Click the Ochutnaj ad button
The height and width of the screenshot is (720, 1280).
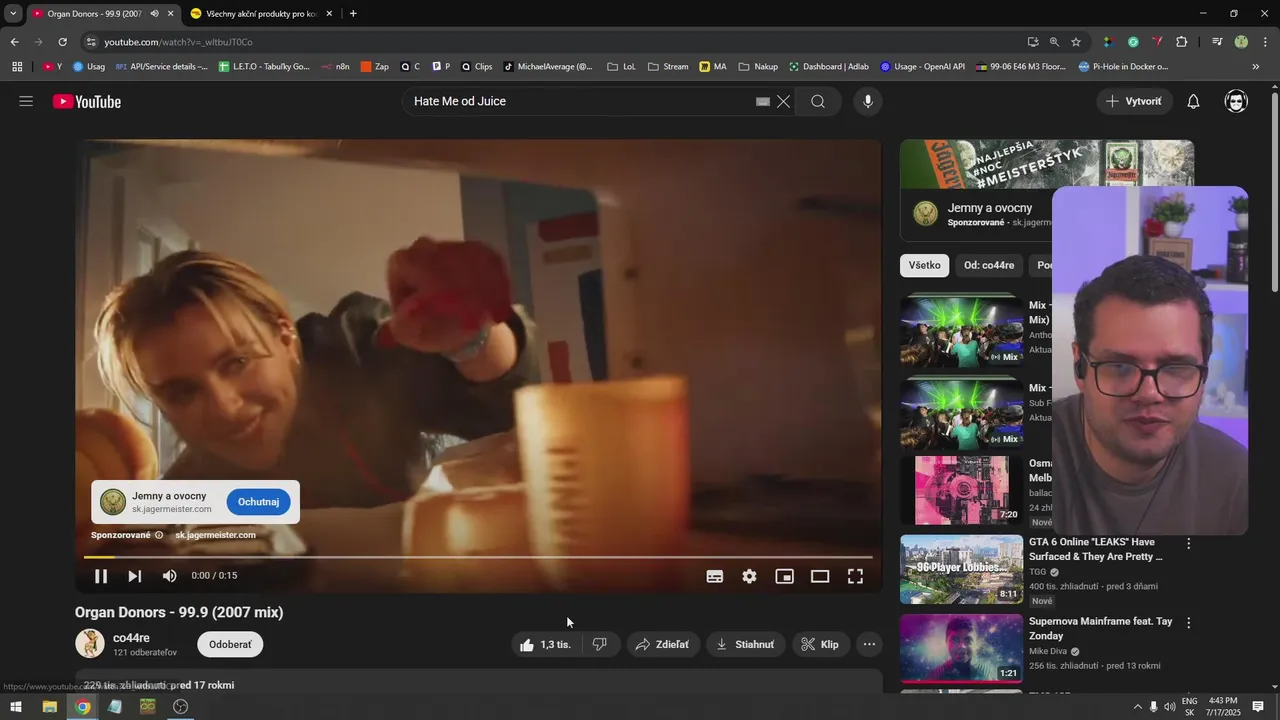(258, 502)
